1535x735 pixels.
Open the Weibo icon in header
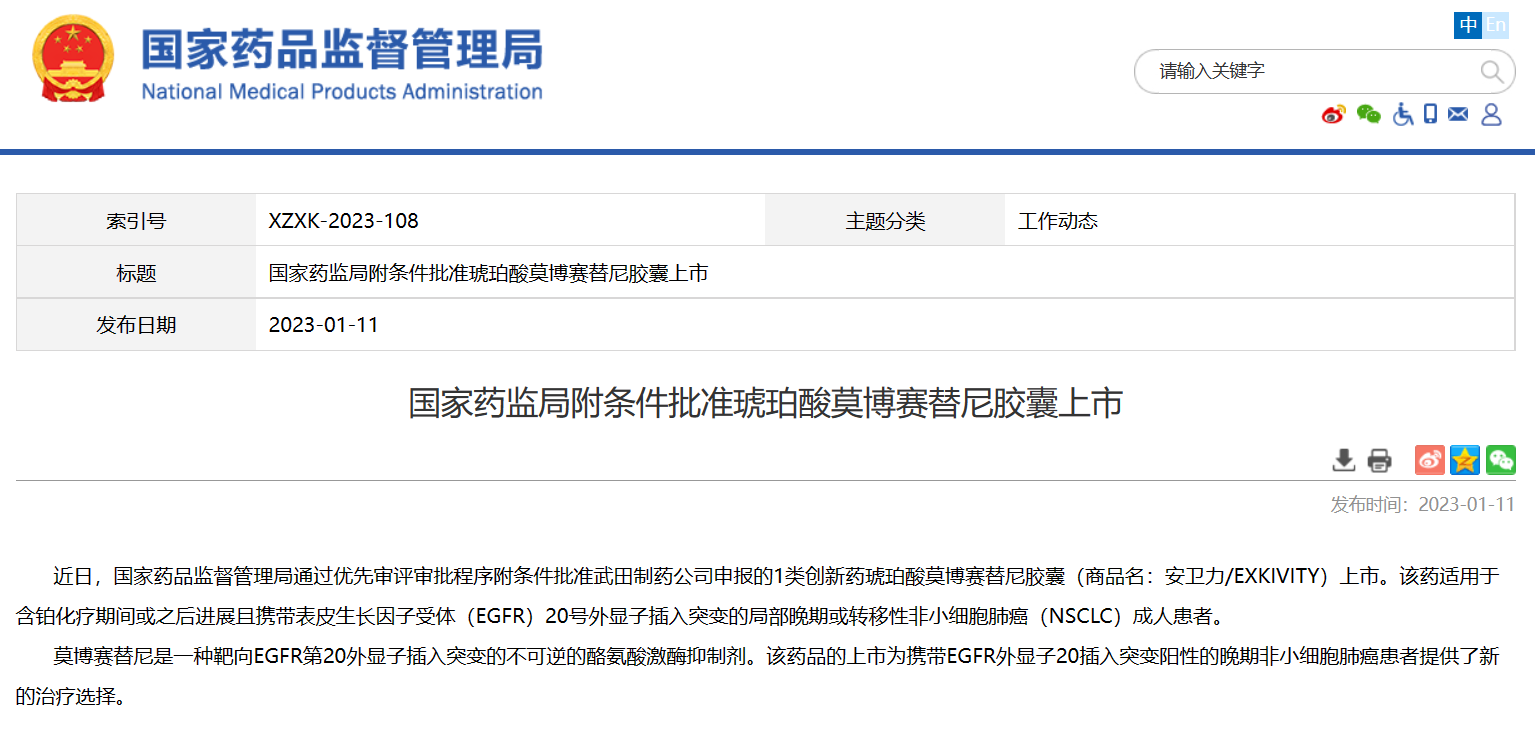[x=1333, y=114]
